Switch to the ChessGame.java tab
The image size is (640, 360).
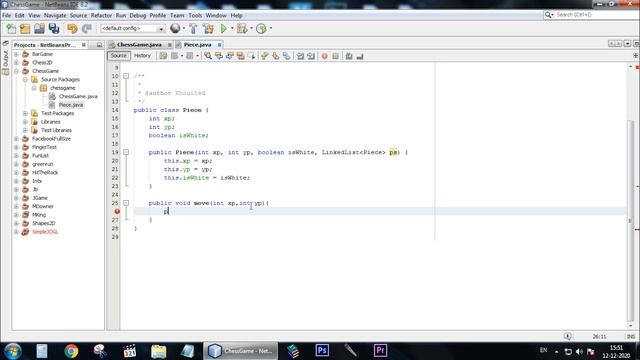coord(139,44)
